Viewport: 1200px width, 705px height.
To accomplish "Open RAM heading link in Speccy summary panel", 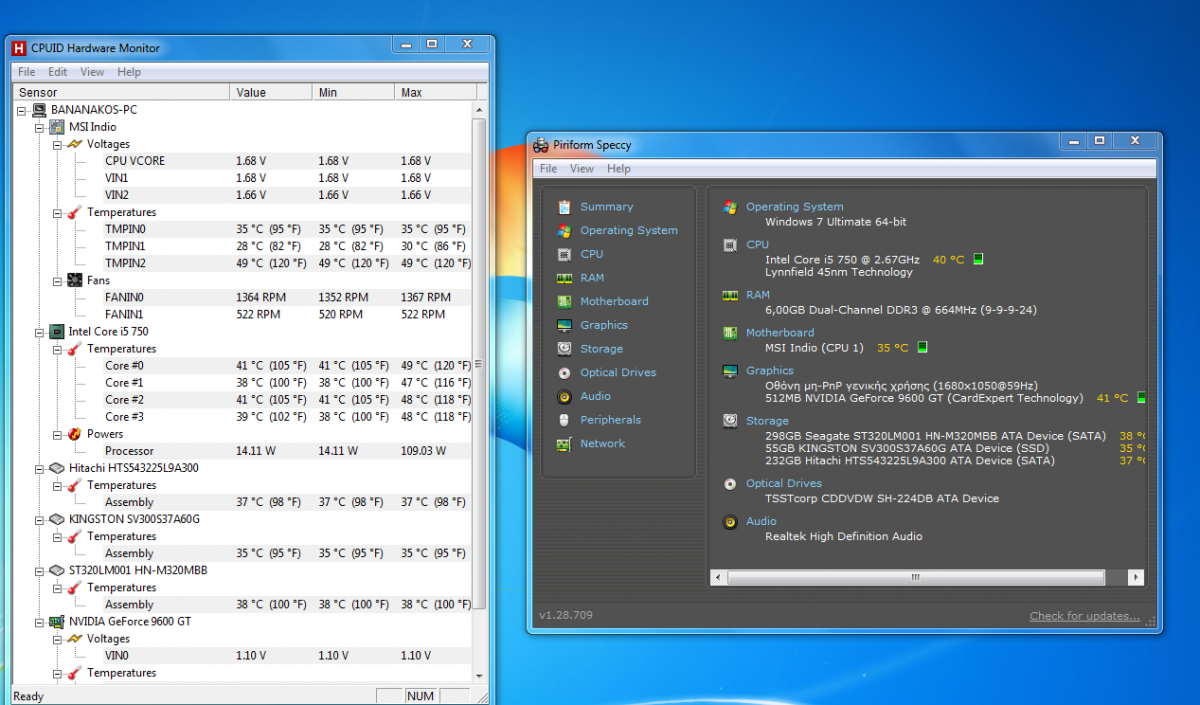I will pos(758,295).
